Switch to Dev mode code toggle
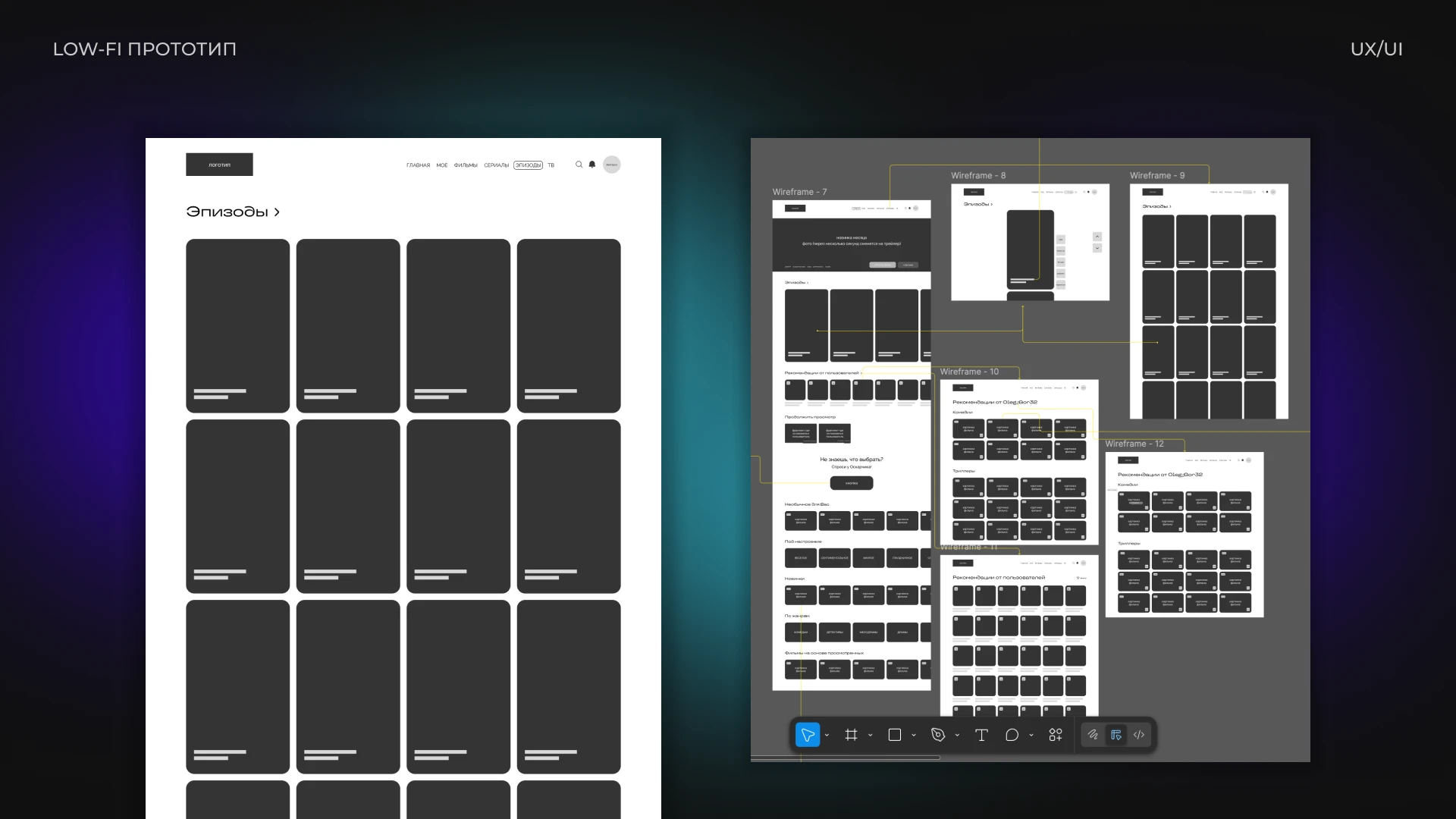 click(x=1139, y=735)
